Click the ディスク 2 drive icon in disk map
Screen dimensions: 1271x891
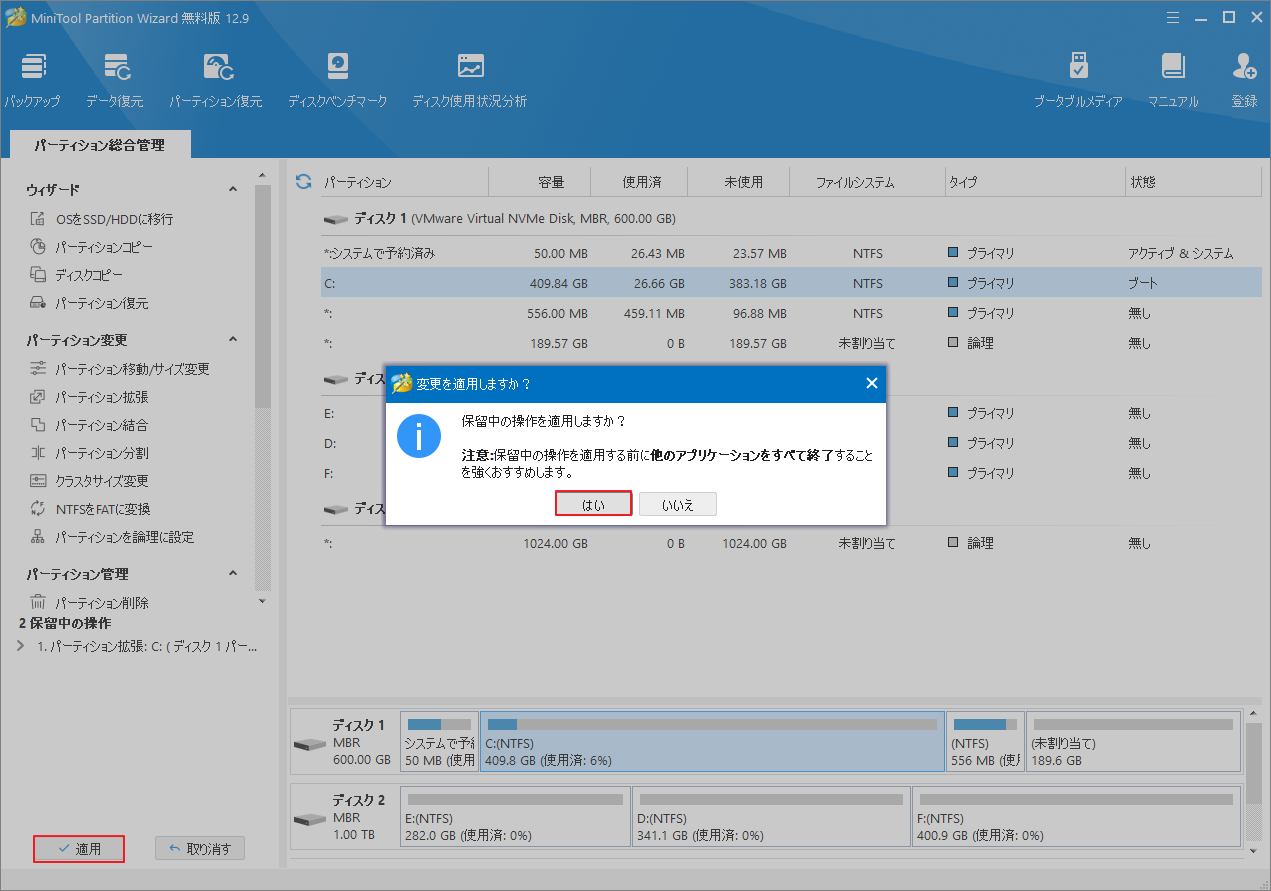[x=309, y=820]
